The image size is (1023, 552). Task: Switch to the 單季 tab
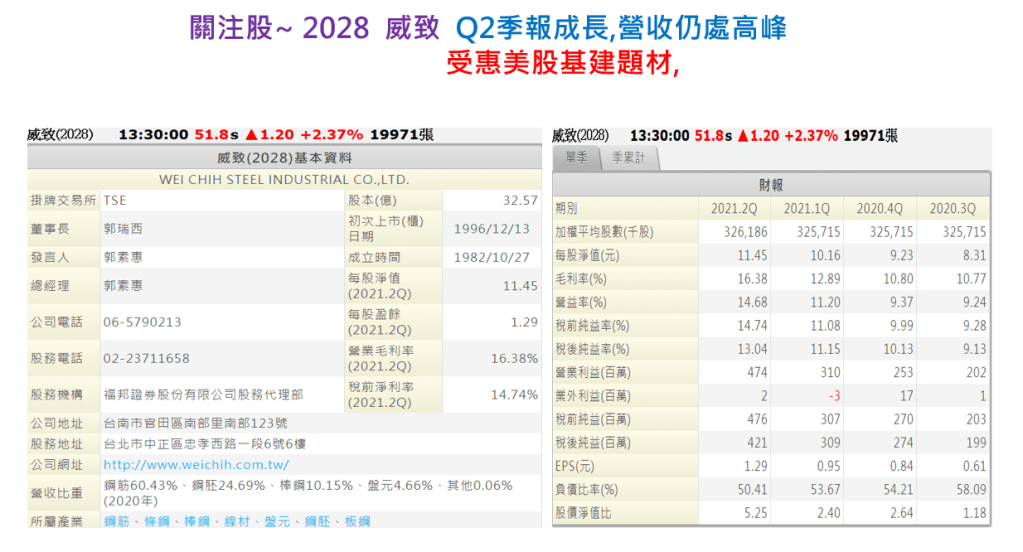click(x=576, y=158)
